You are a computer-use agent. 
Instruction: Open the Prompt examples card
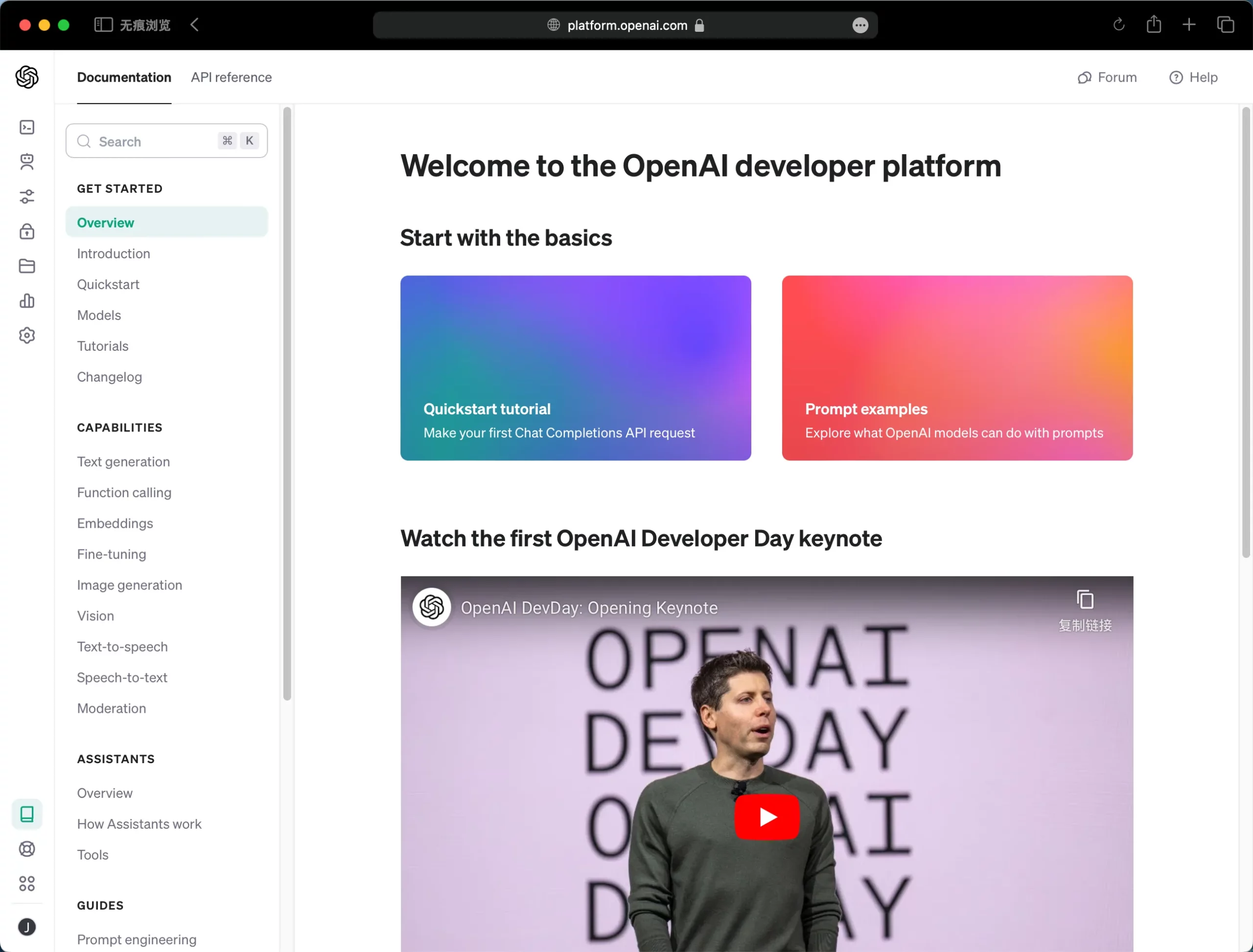coord(957,368)
